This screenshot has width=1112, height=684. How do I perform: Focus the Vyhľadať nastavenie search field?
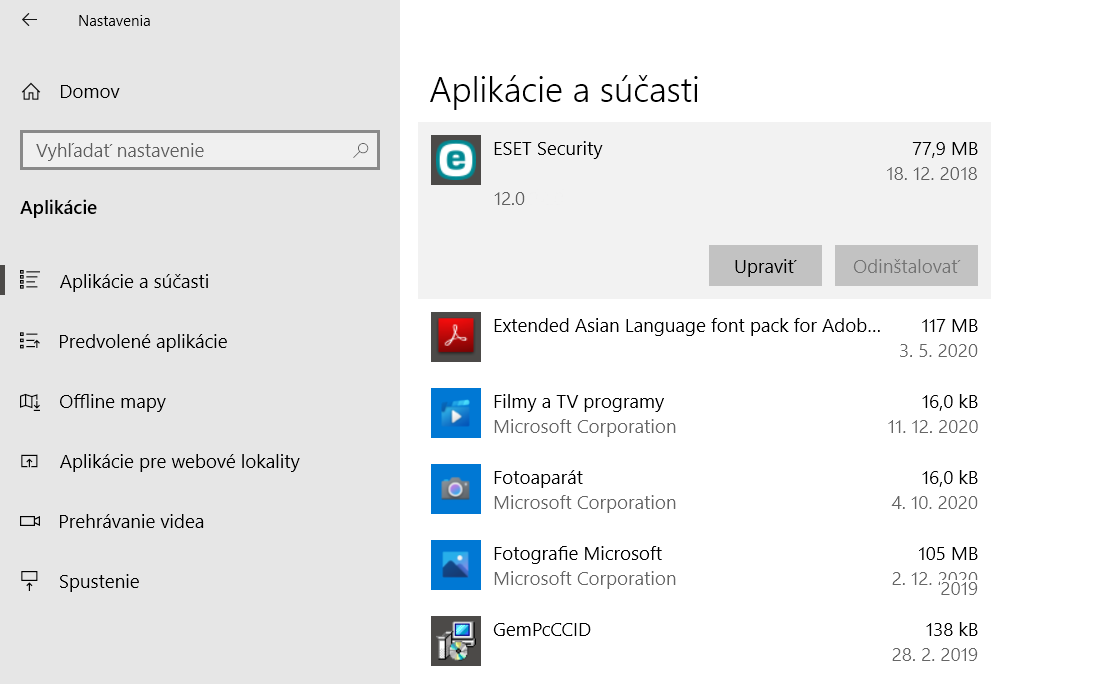(x=200, y=150)
